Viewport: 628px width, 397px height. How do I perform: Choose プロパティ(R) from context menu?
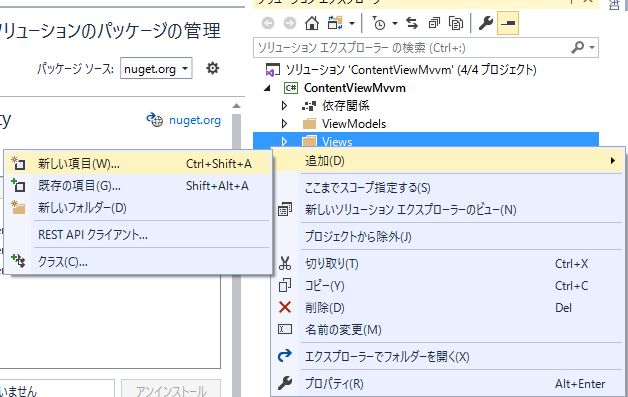pyautogui.click(x=448, y=383)
